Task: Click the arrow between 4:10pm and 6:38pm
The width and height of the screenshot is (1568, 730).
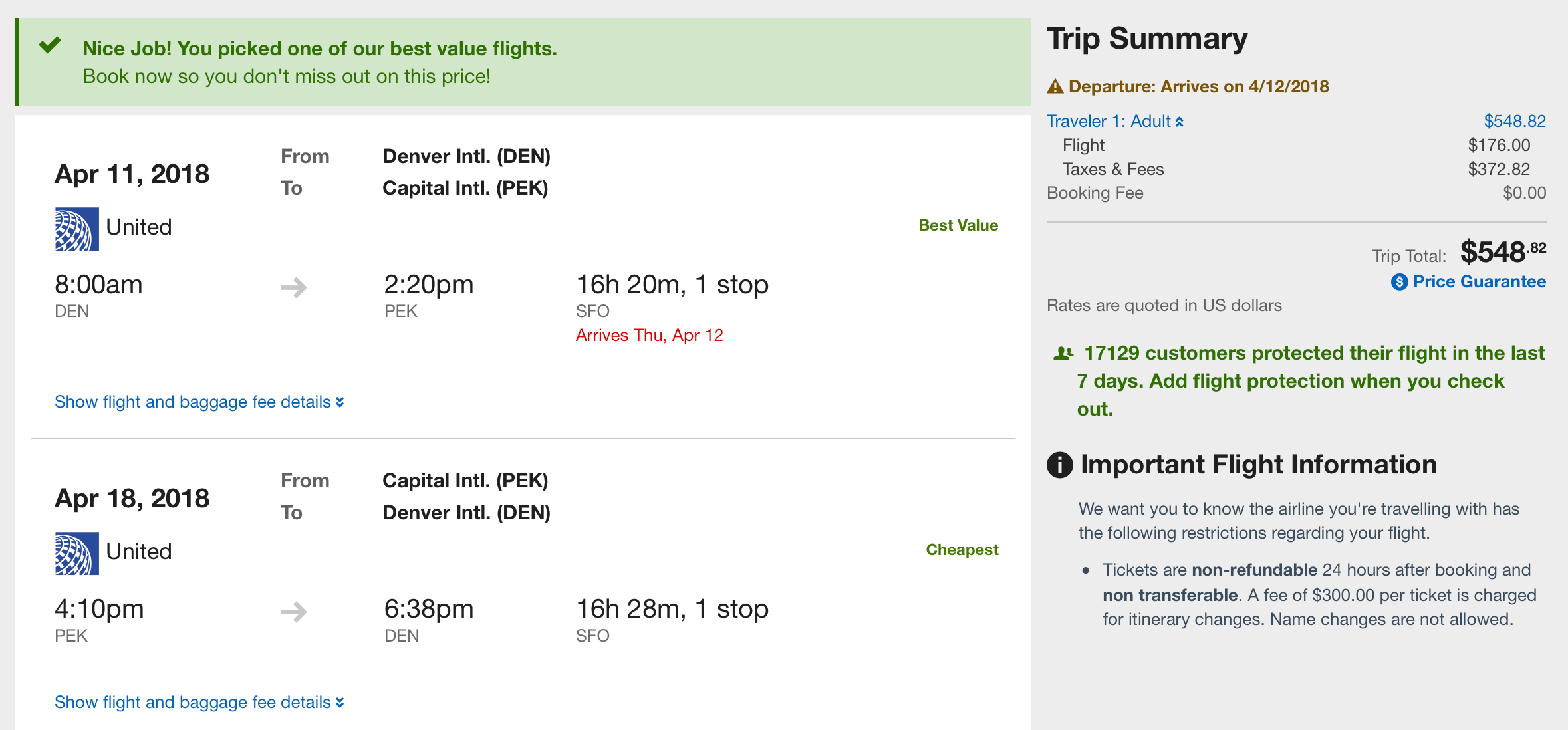Action: (293, 611)
